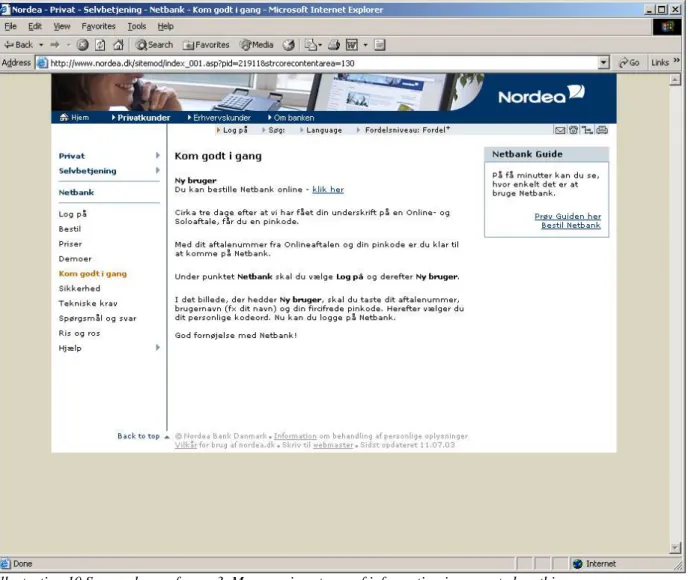Open the Forward history dropdown arrow

click(x=68, y=45)
